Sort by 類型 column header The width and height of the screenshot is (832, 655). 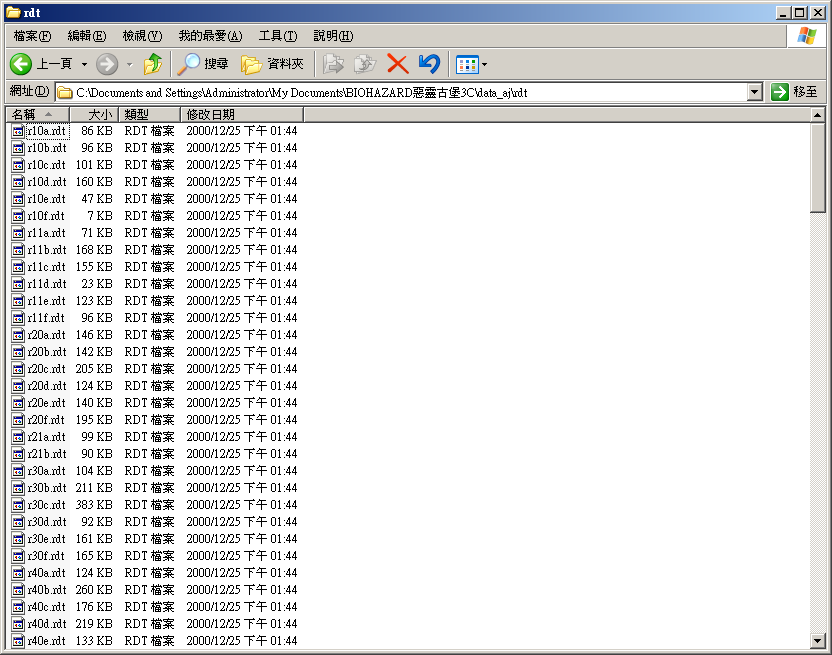[150, 114]
